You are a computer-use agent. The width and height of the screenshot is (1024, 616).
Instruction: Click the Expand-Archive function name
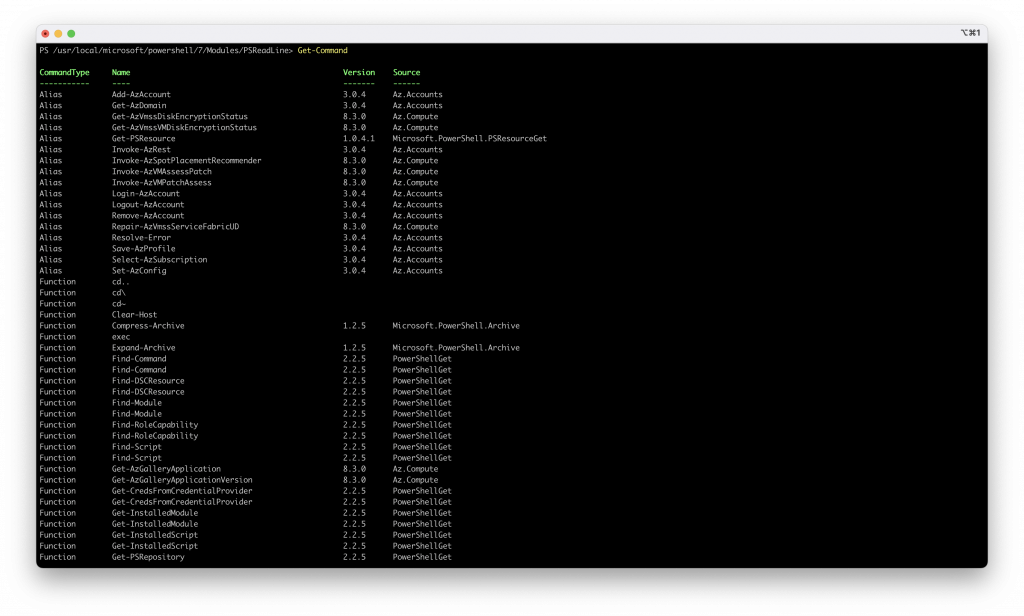(x=144, y=348)
